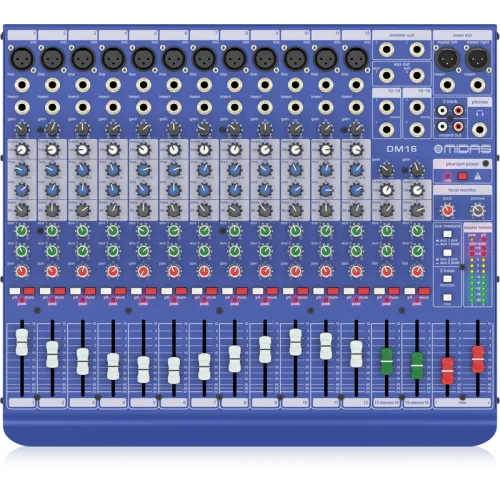Click the DM16 model name
This screenshot has width=500, height=500.
pos(402,149)
